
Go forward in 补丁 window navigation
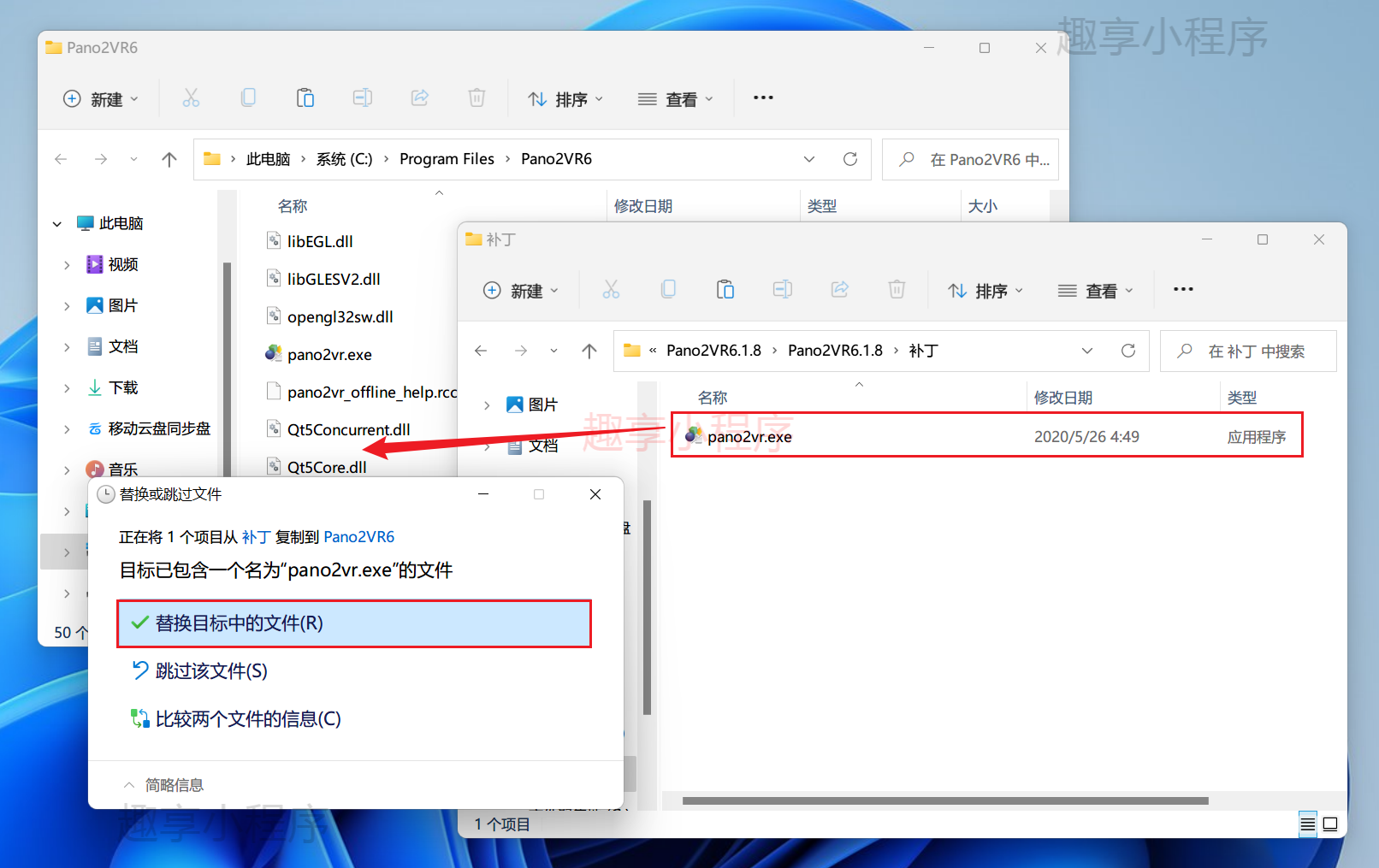pyautogui.click(x=521, y=351)
